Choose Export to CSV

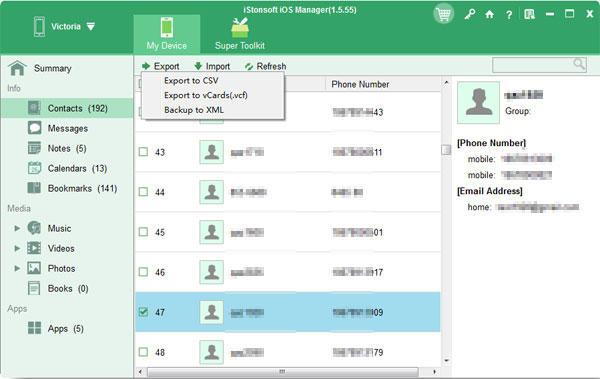[x=191, y=81]
